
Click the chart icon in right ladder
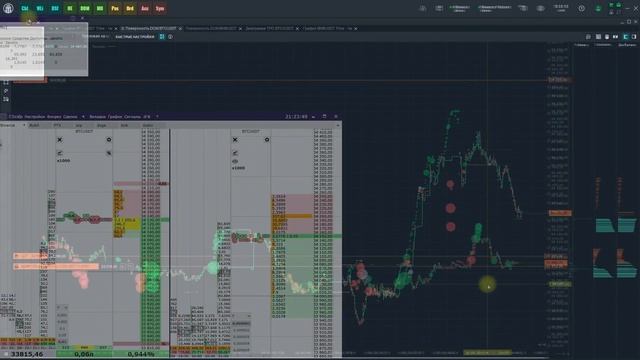coord(235,153)
